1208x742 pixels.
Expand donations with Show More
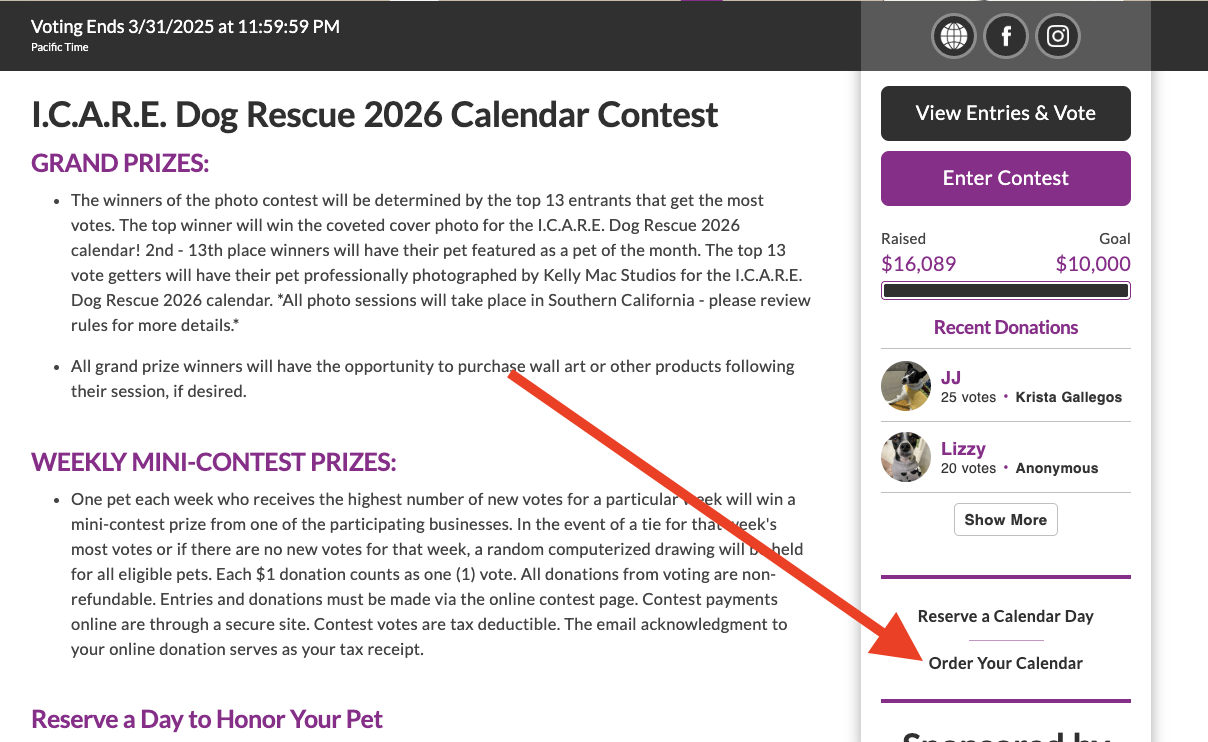point(1005,520)
